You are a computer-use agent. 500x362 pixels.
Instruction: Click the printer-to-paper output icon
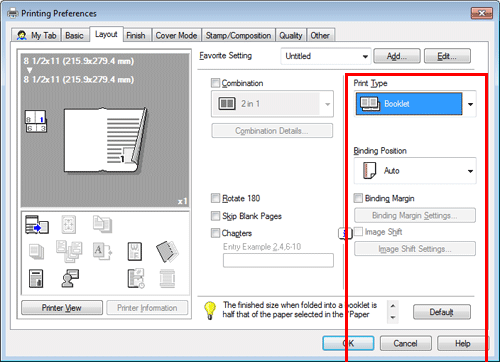click(x=37, y=224)
